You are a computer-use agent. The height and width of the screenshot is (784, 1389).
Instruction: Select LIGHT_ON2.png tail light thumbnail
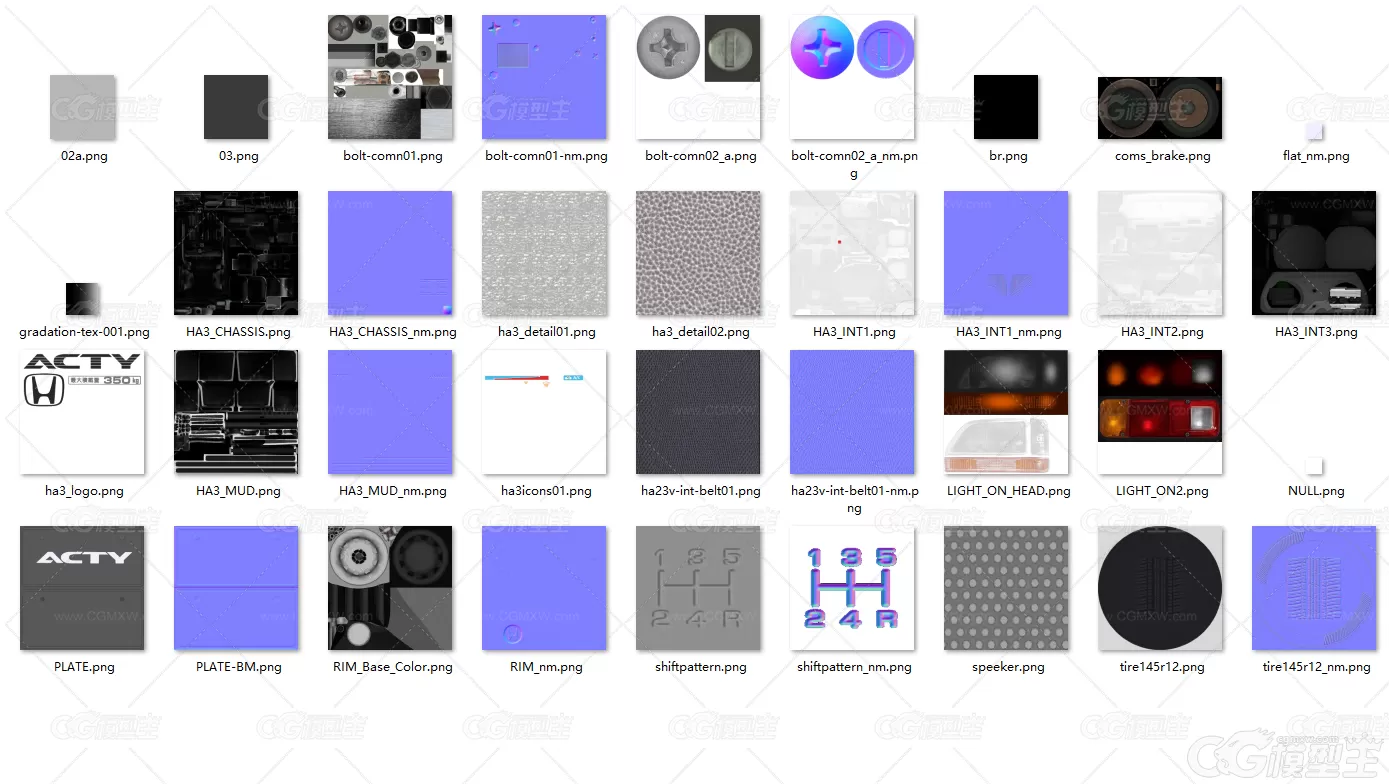coord(1160,412)
